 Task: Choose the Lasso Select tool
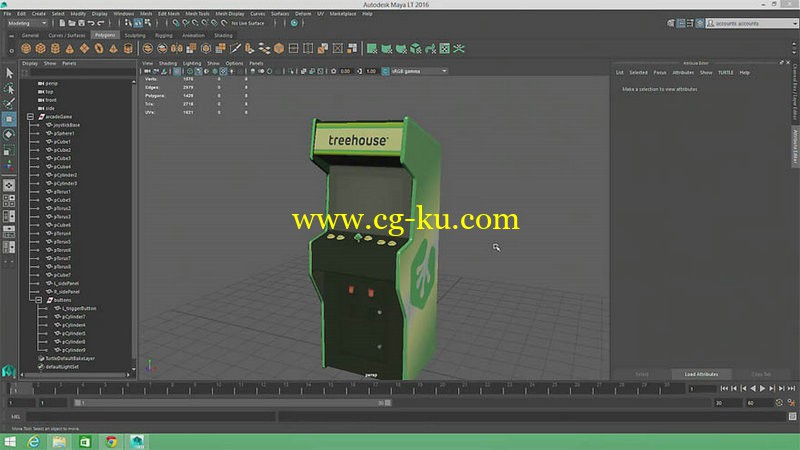[x=9, y=88]
